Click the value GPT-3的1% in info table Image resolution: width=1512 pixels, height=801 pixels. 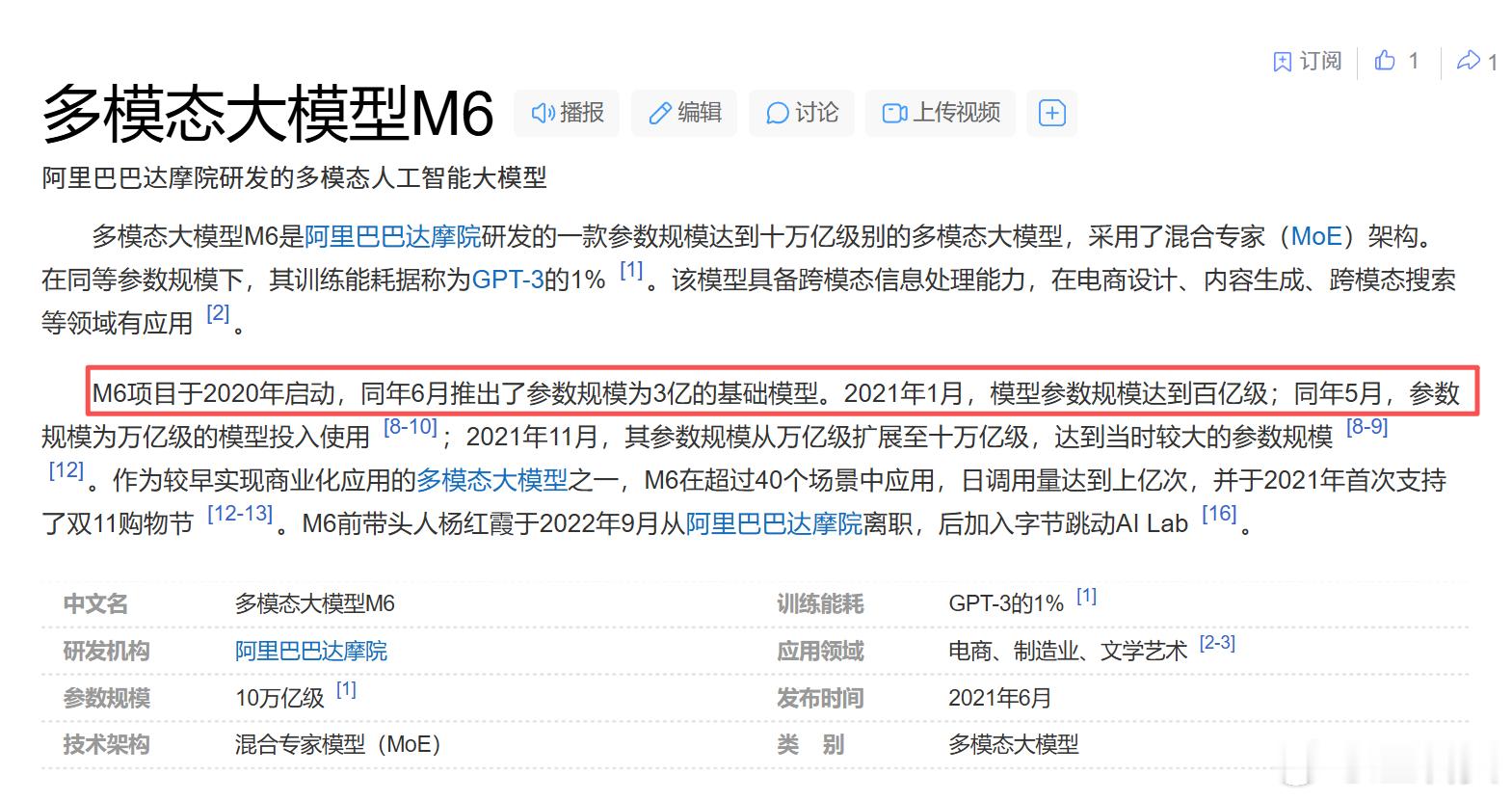[x=1006, y=604]
